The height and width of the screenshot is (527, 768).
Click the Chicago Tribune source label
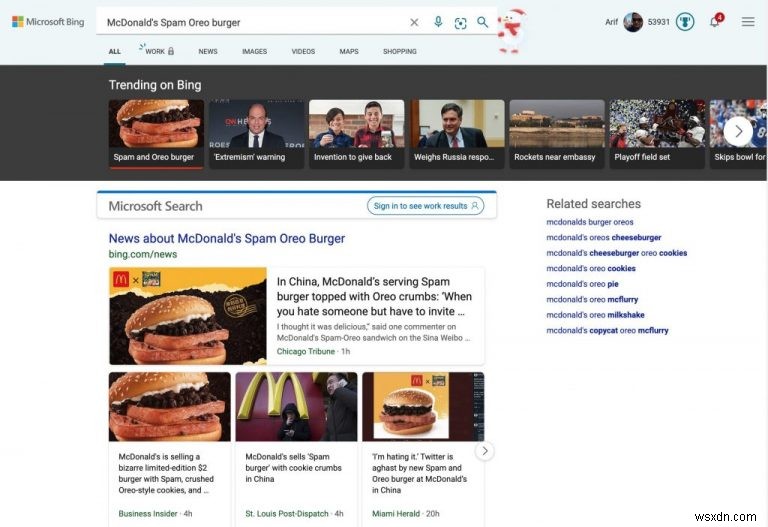(x=306, y=352)
